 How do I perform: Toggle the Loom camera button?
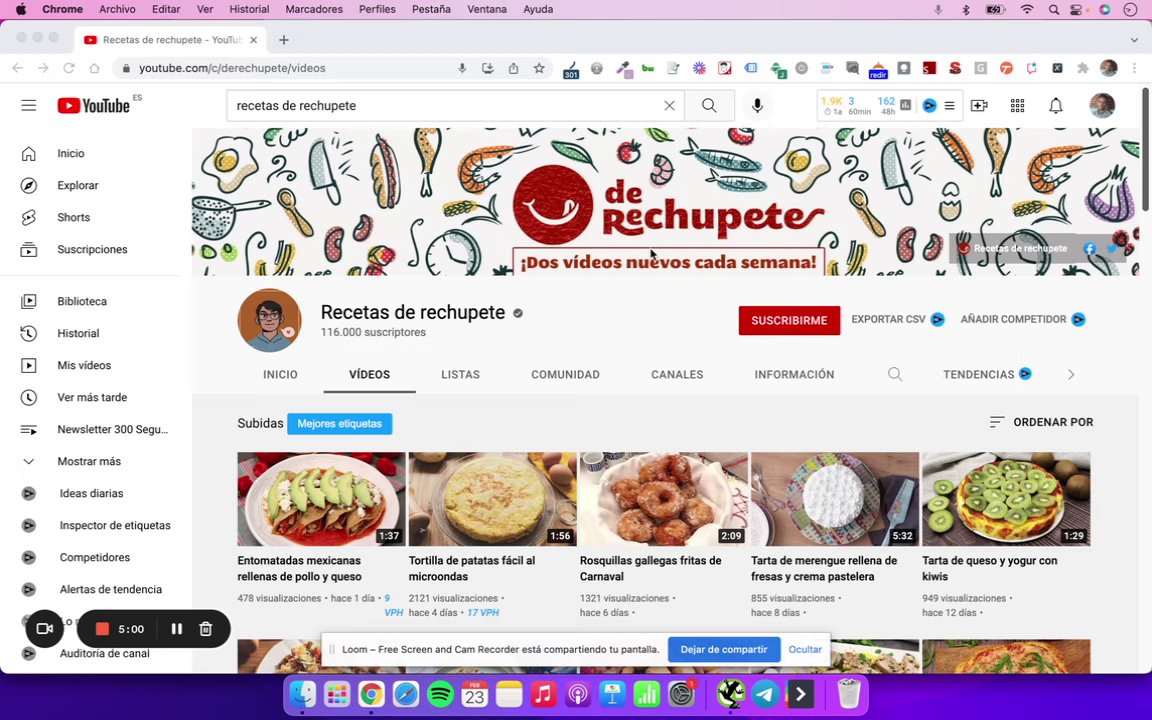point(45,629)
